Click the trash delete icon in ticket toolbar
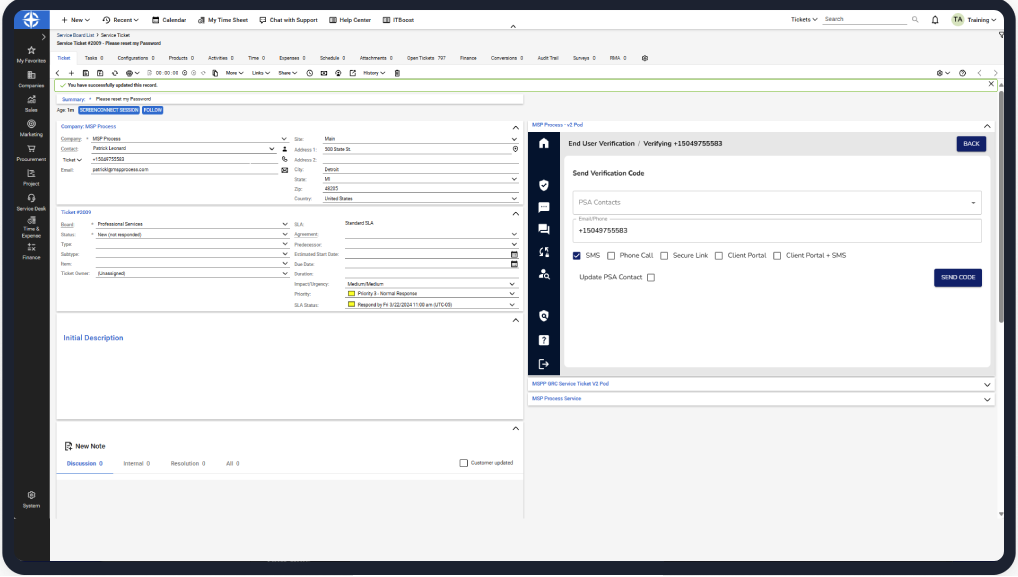1018x577 pixels. tap(397, 73)
